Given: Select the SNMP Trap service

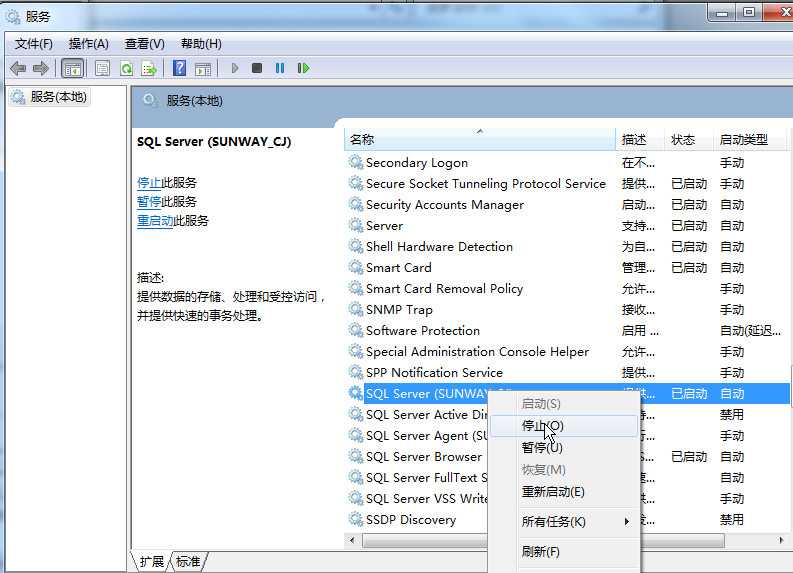Looking at the screenshot, I should point(566,310).
